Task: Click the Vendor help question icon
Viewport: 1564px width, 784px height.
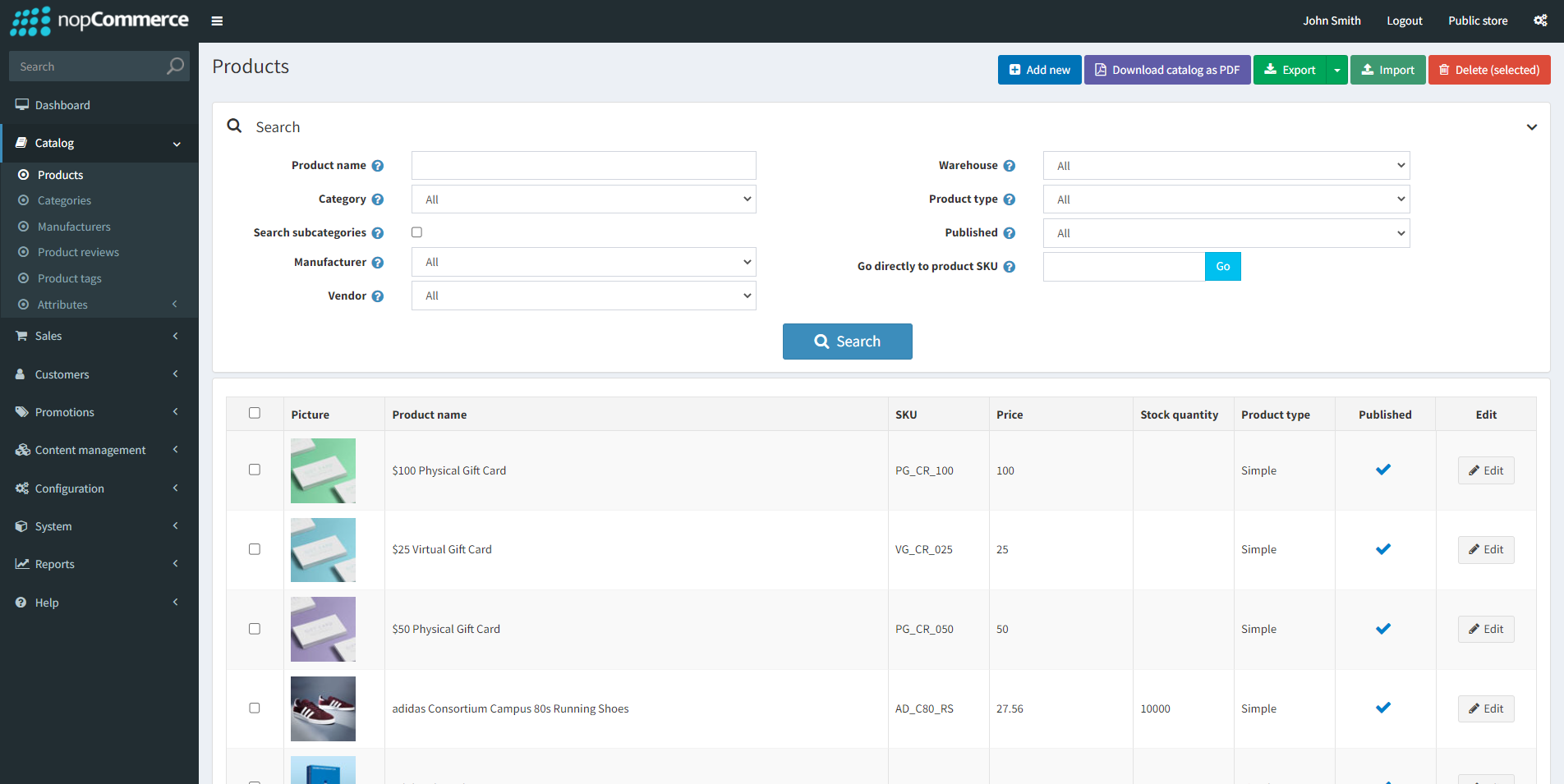Action: tap(378, 296)
